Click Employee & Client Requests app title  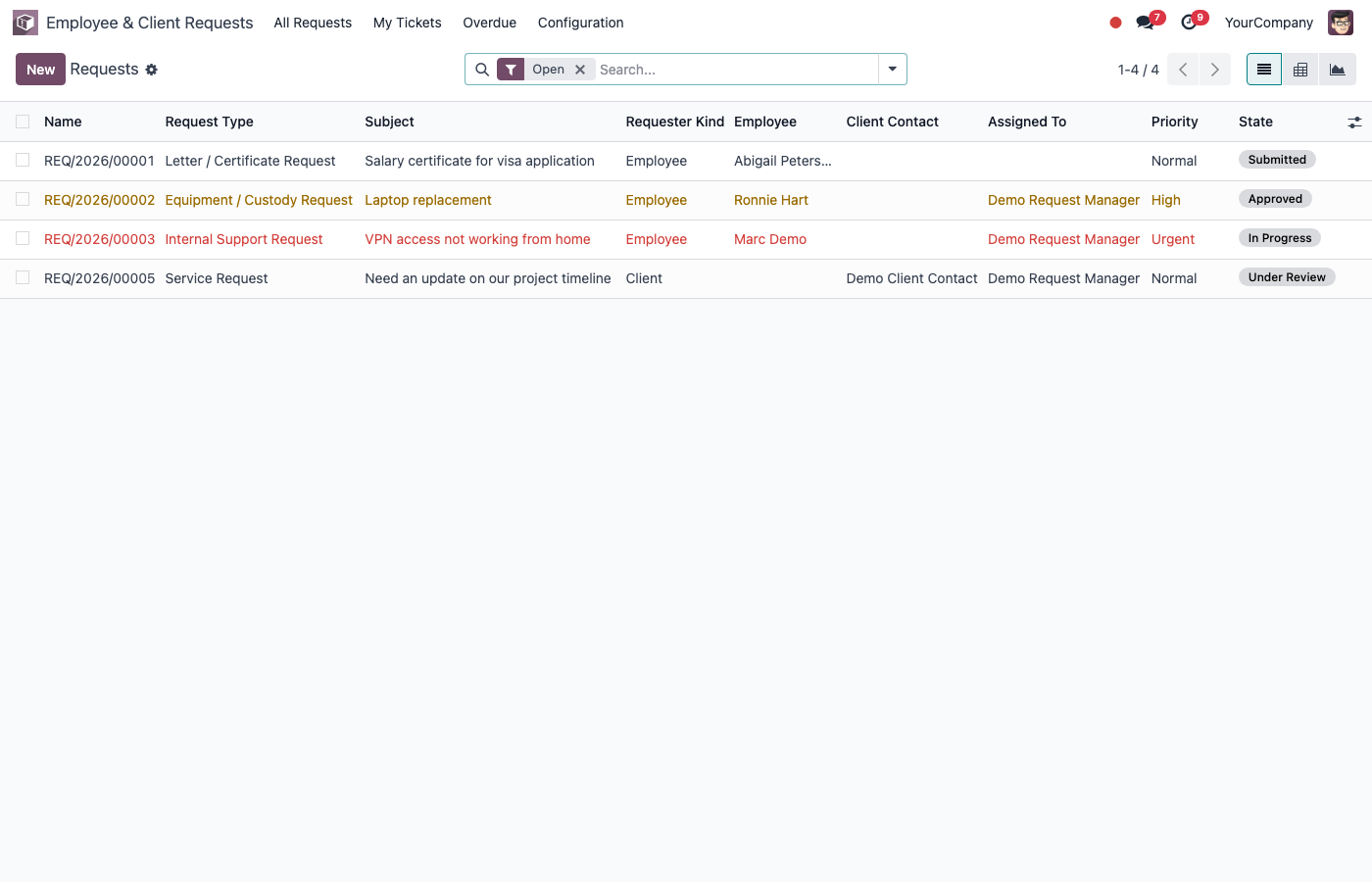coord(149,23)
